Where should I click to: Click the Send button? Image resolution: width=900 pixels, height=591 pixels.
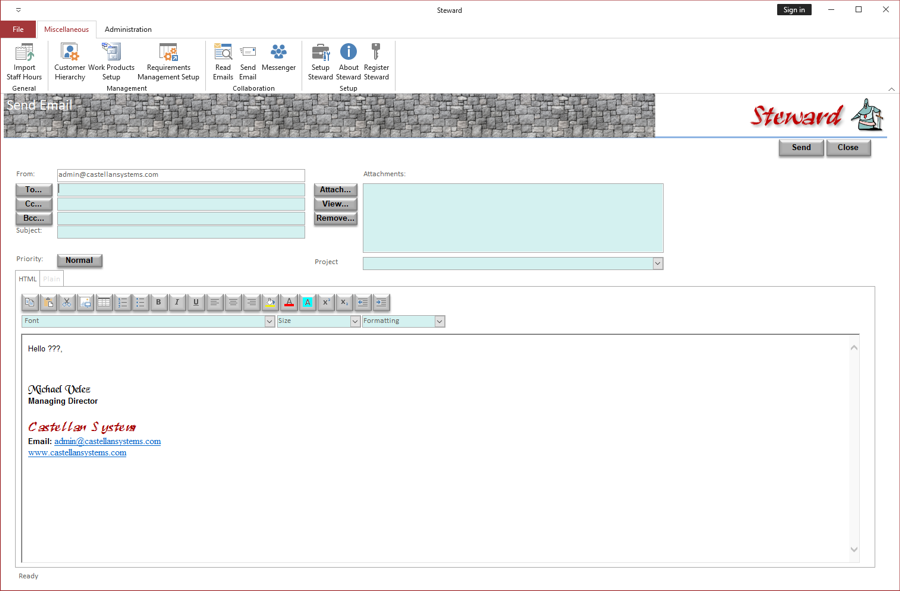pos(801,147)
